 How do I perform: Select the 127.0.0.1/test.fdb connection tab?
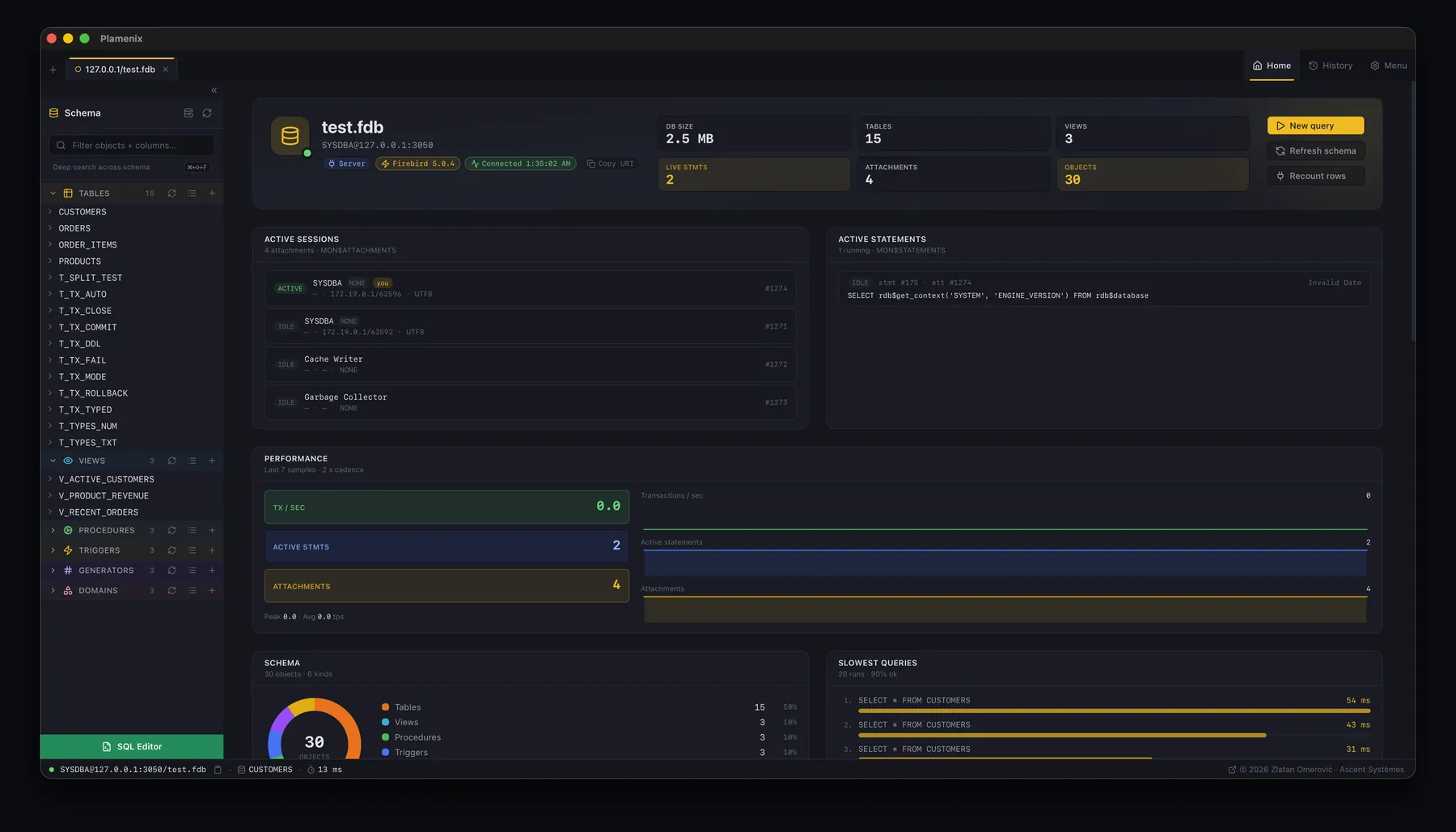121,70
